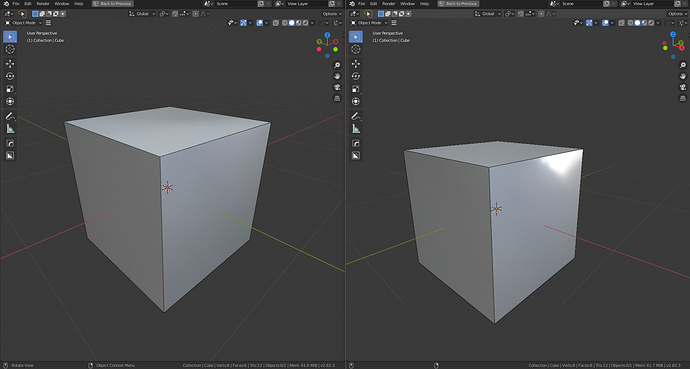Click Back to Previous in right window
Image resolution: width=690 pixels, height=369 pixels.
tap(458, 4)
